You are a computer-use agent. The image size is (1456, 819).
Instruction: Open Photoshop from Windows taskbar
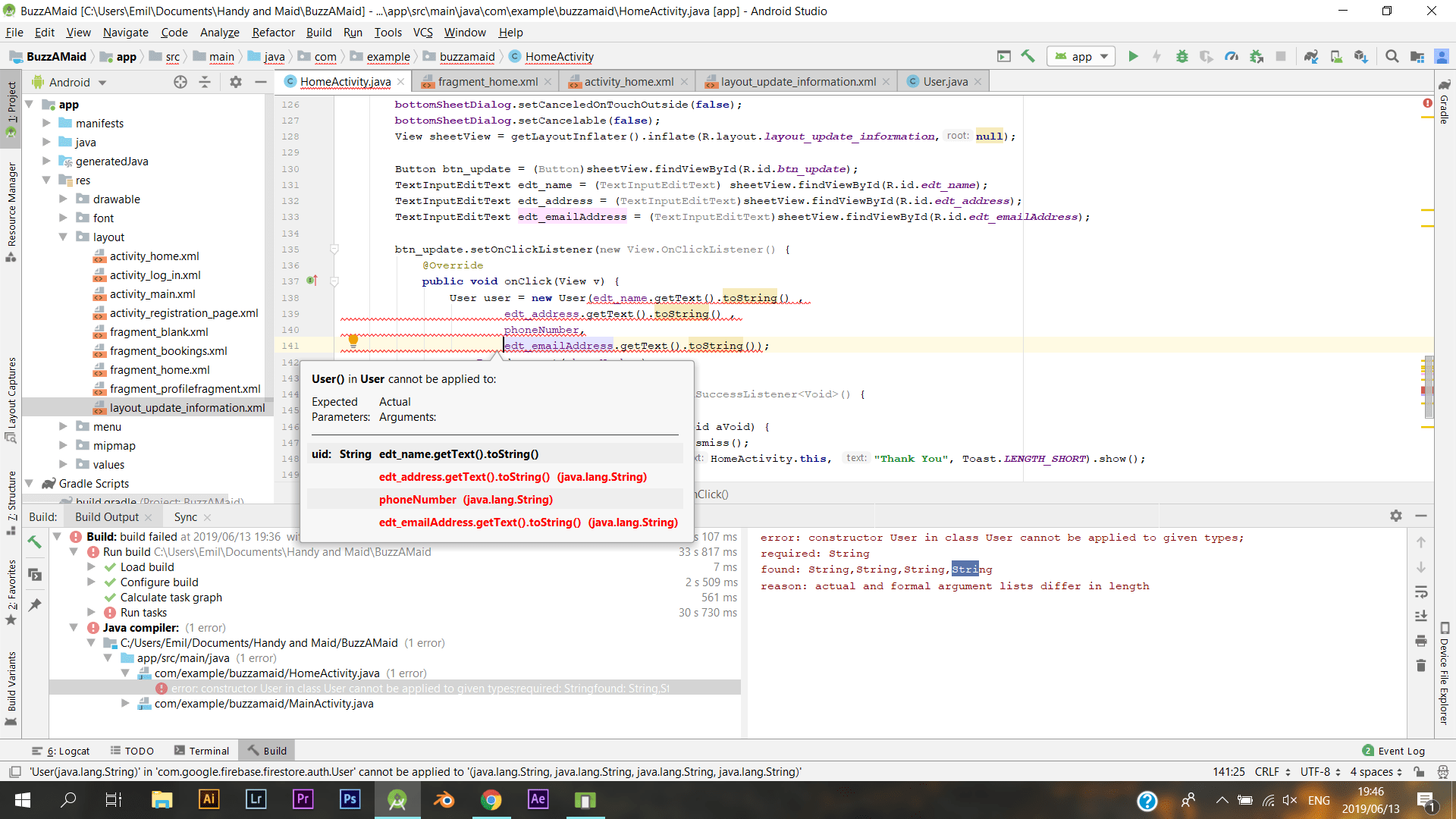[x=350, y=799]
